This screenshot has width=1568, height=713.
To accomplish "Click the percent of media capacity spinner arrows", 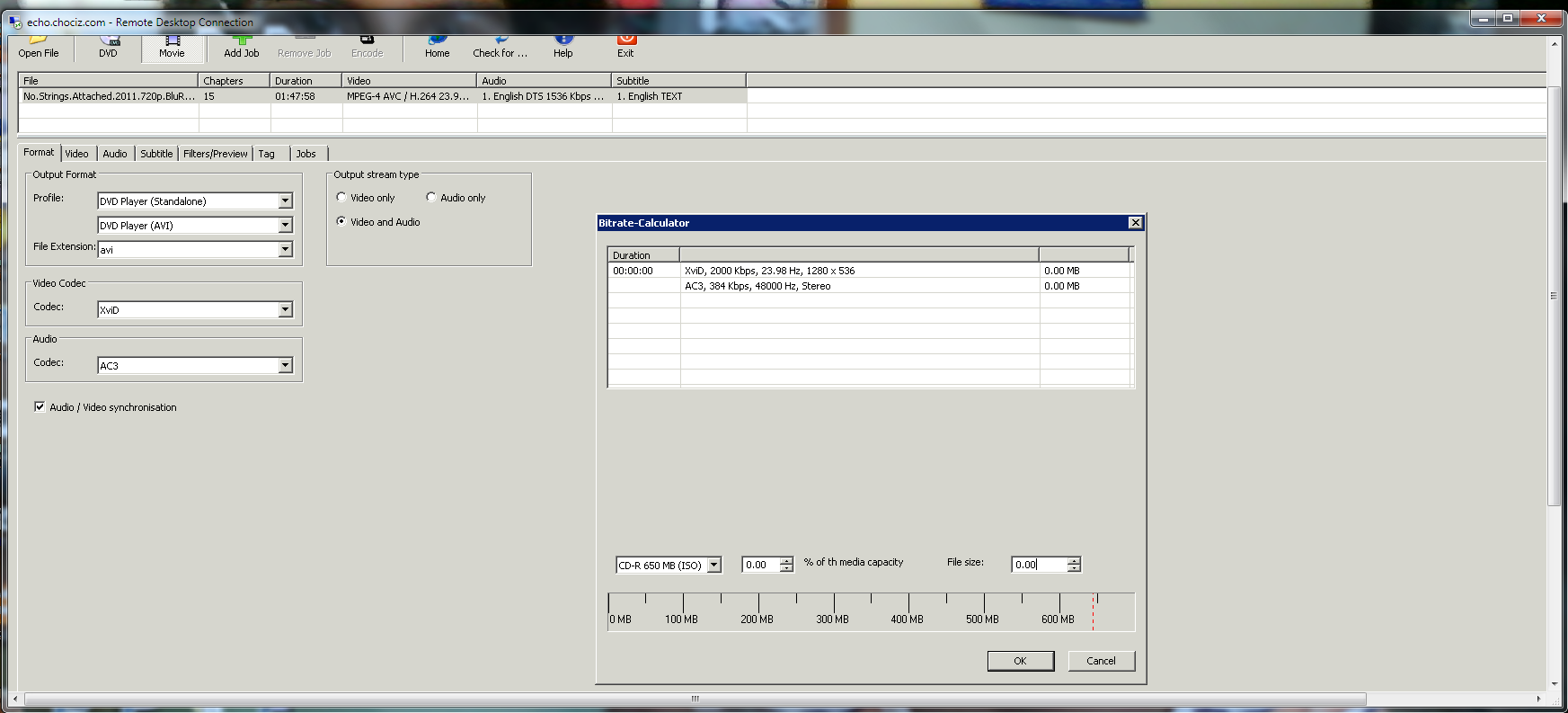I will tap(787, 565).
